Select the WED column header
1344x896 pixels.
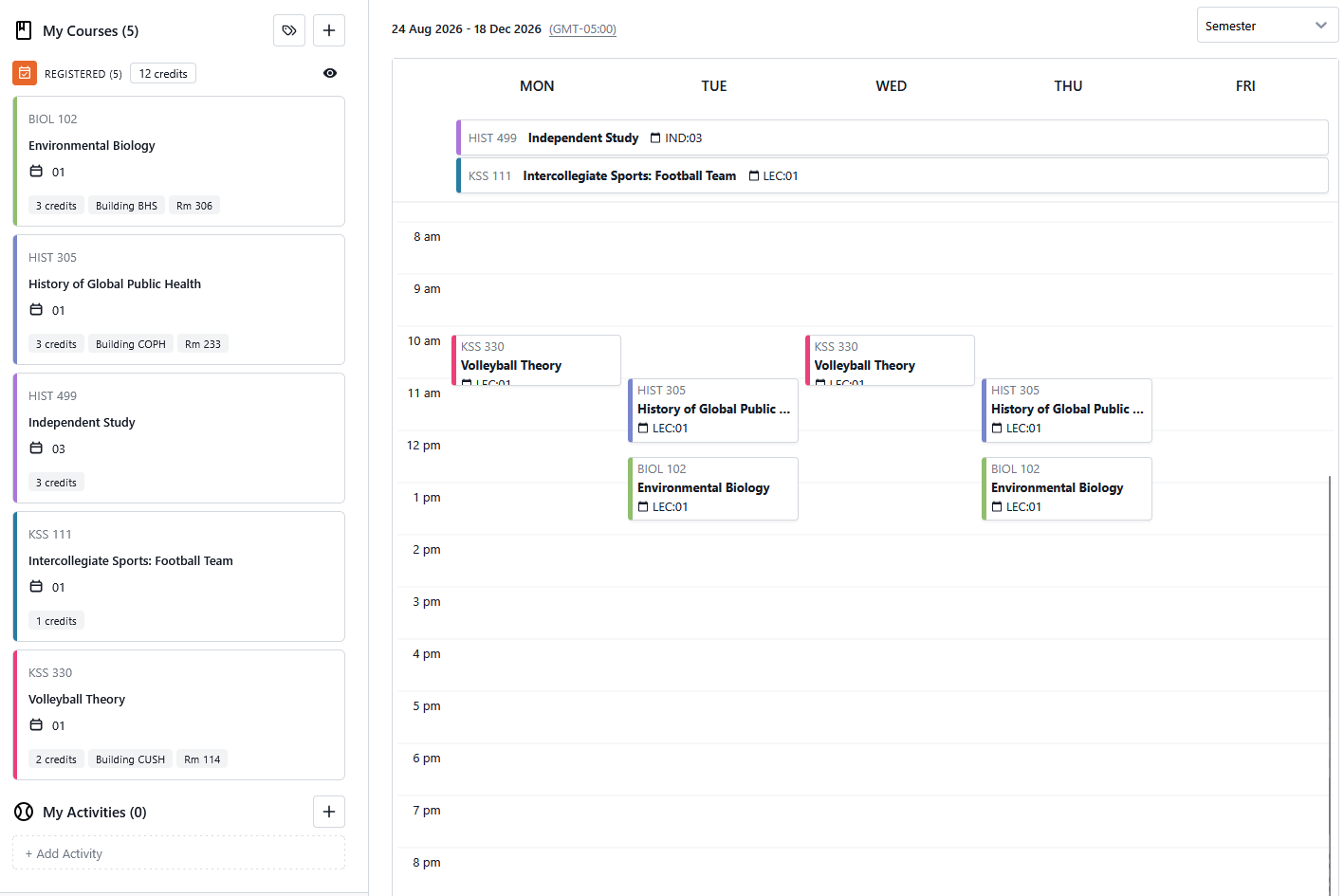click(x=892, y=86)
